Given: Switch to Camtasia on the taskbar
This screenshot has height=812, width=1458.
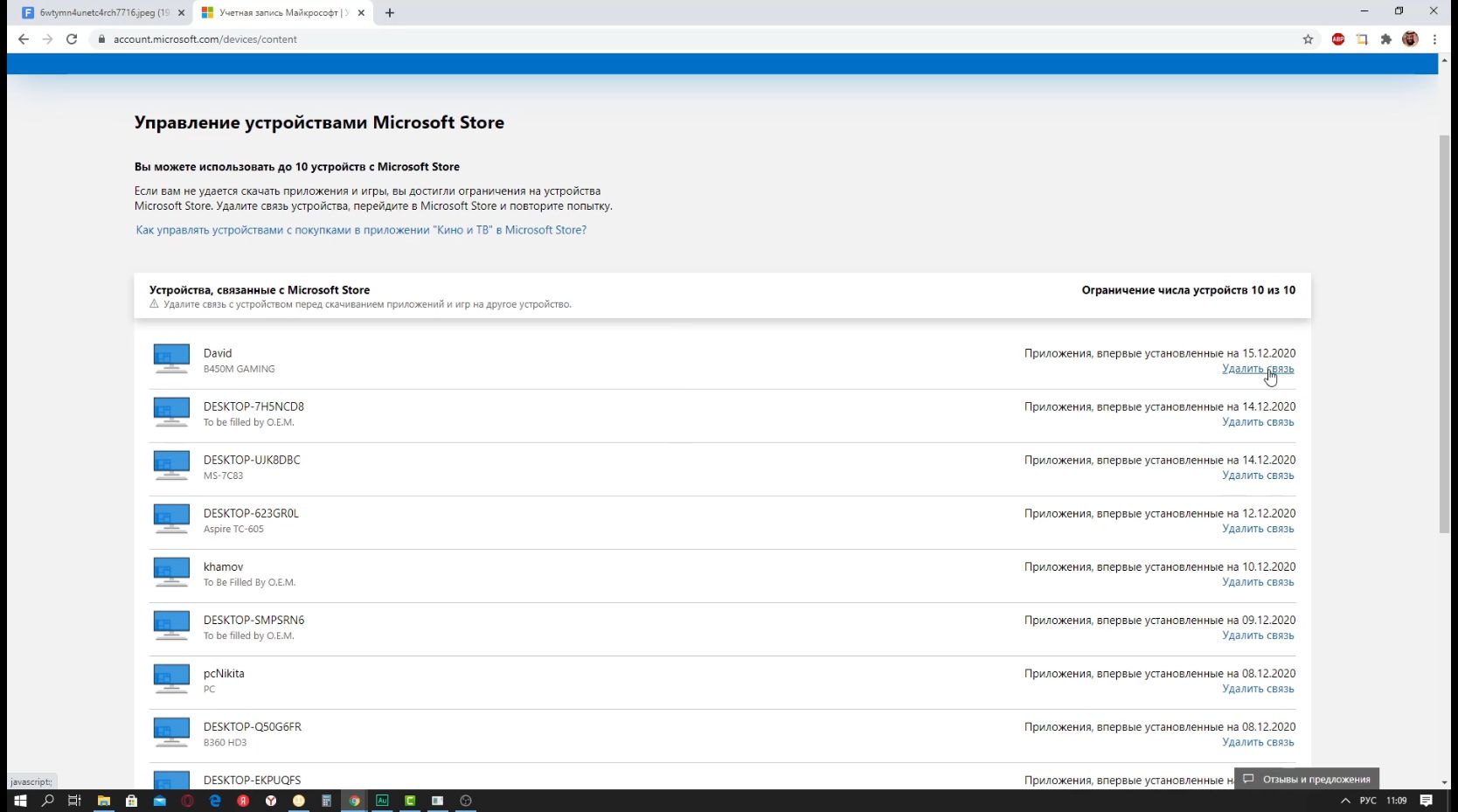Looking at the screenshot, I should click(410, 801).
